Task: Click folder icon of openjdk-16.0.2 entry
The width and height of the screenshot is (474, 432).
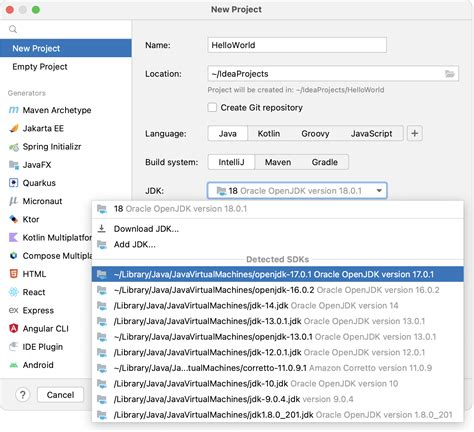Action: [102, 290]
